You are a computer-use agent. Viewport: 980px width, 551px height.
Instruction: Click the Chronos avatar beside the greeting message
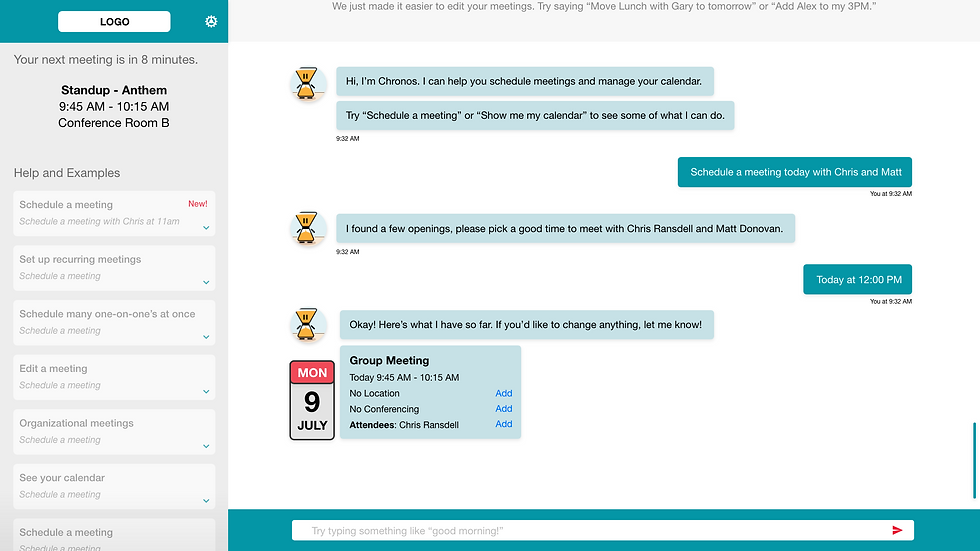coord(308,83)
